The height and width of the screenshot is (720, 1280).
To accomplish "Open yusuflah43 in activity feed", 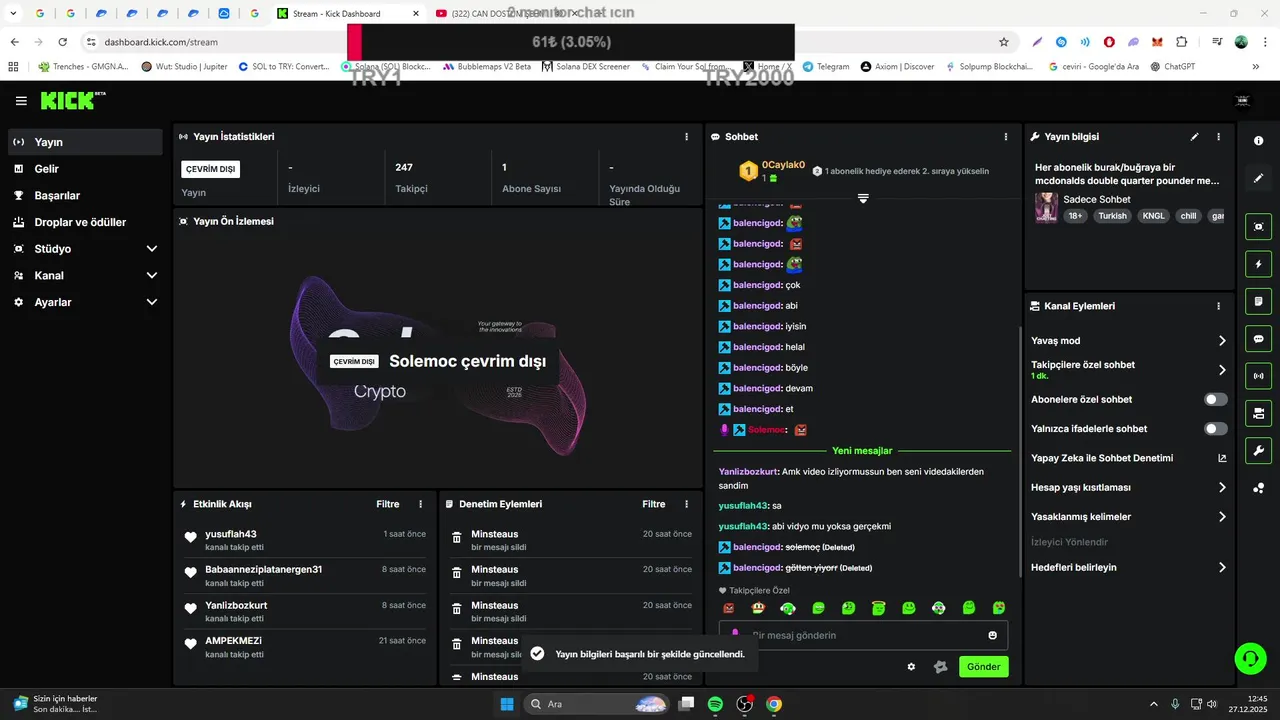I will (231, 534).
